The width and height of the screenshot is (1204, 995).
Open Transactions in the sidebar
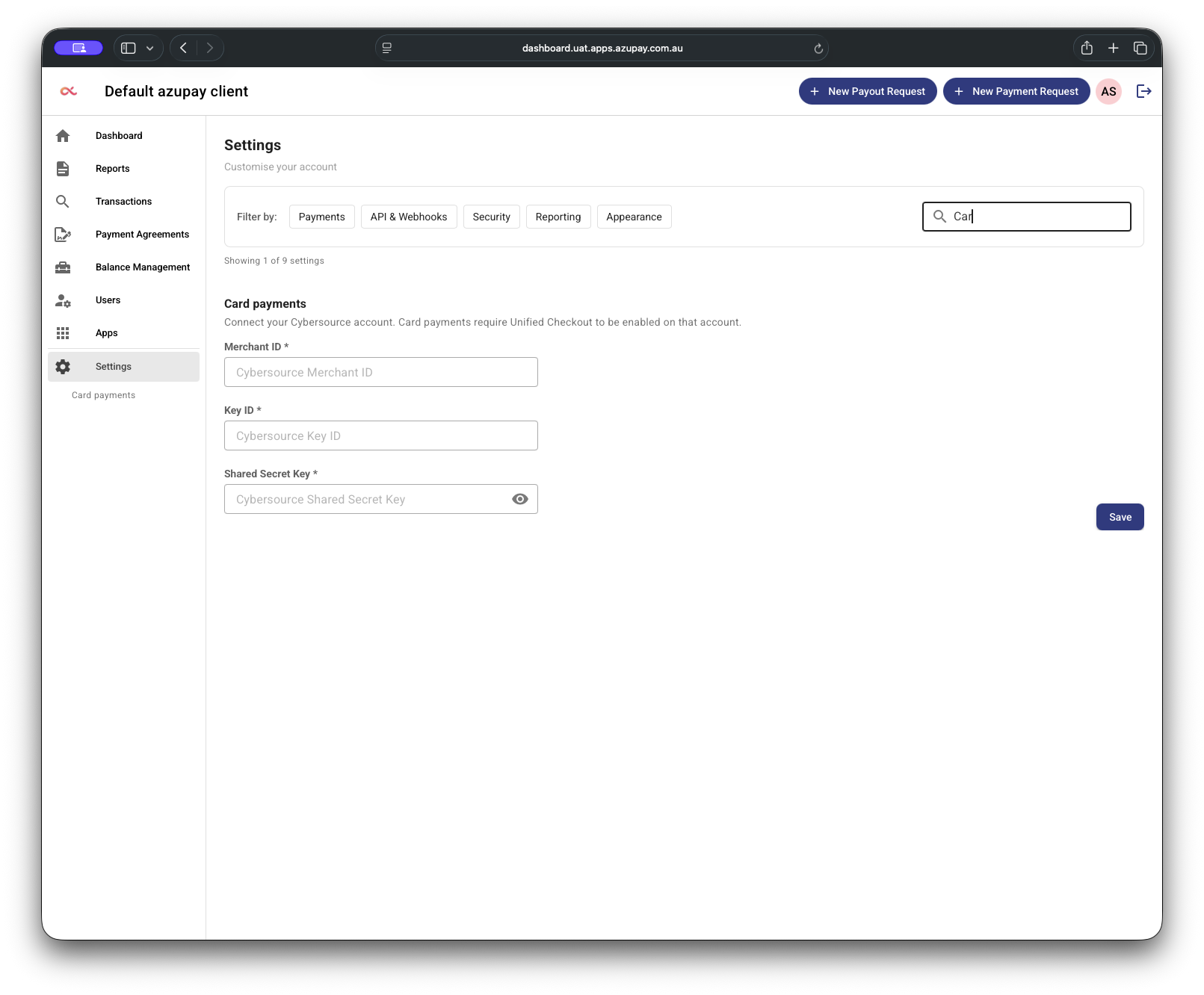click(124, 202)
